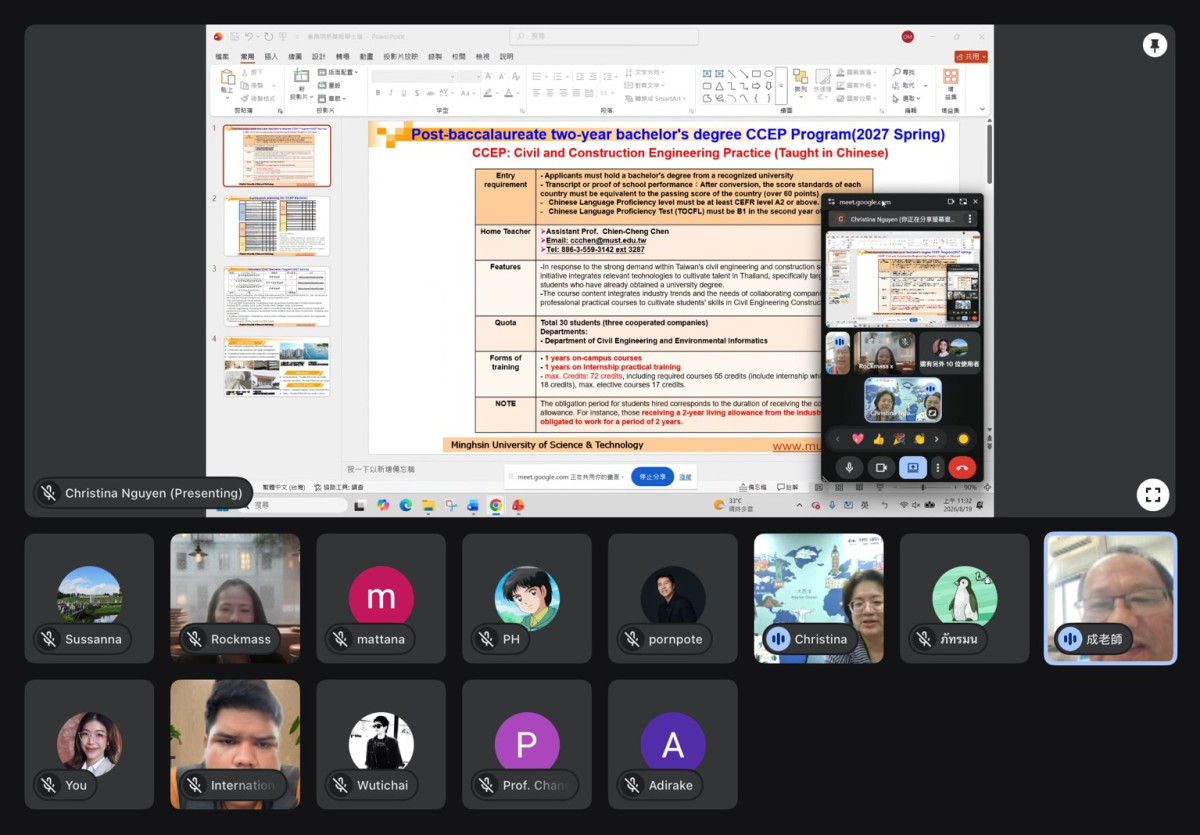Viewport: 1200px width, 835px height.
Task: Send a party popper reaction
Action: [898, 438]
